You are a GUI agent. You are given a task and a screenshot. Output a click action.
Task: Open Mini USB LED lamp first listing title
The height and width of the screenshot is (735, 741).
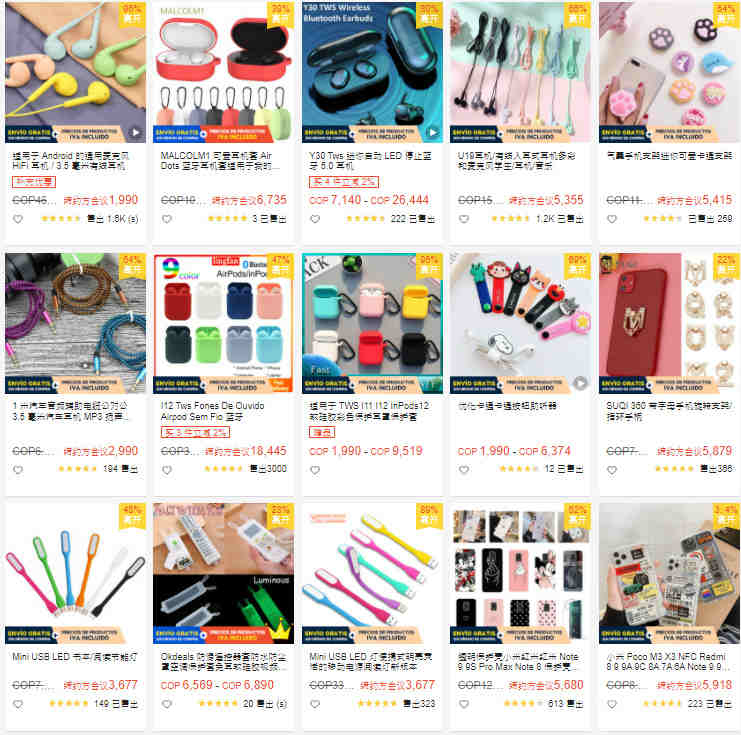coord(75,657)
